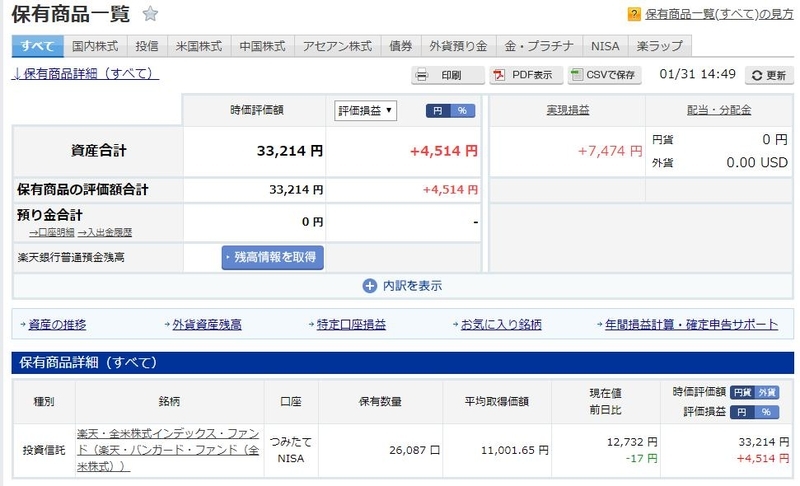The width and height of the screenshot is (800, 486).
Task: Open the 配当・分配金 link
Action: click(719, 110)
